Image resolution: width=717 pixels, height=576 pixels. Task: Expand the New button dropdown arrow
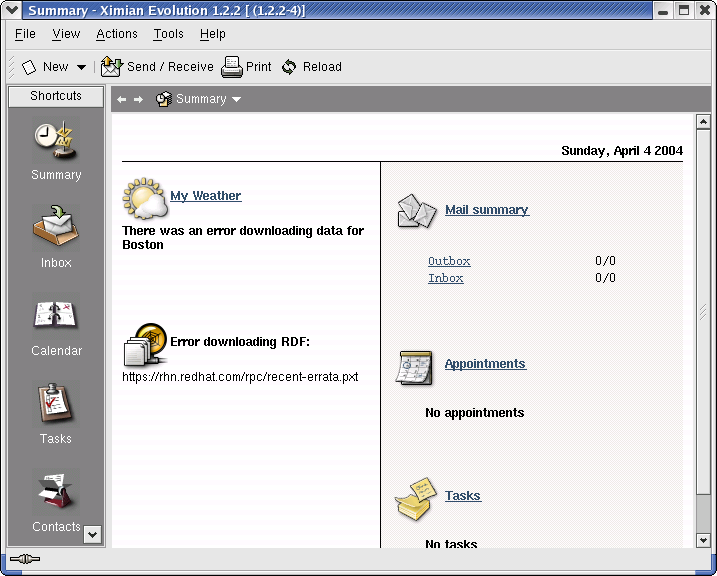pyautogui.click(x=81, y=67)
